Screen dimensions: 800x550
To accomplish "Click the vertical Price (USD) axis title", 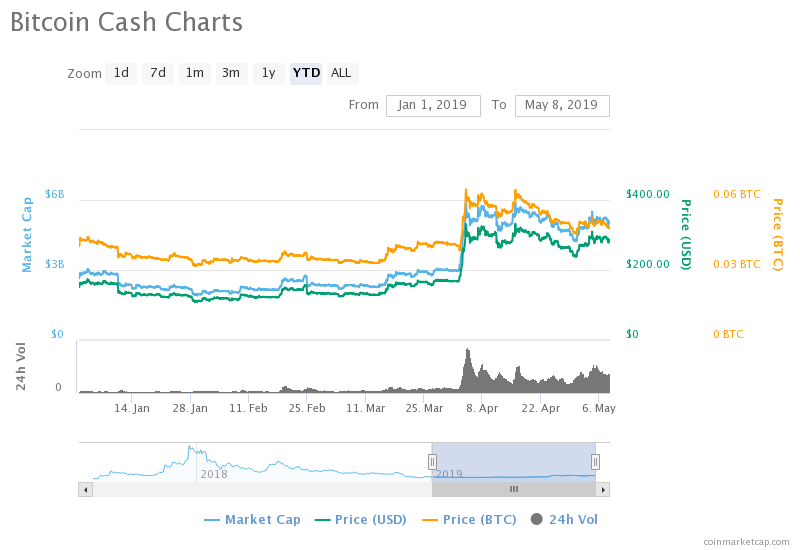I will tap(687, 235).
